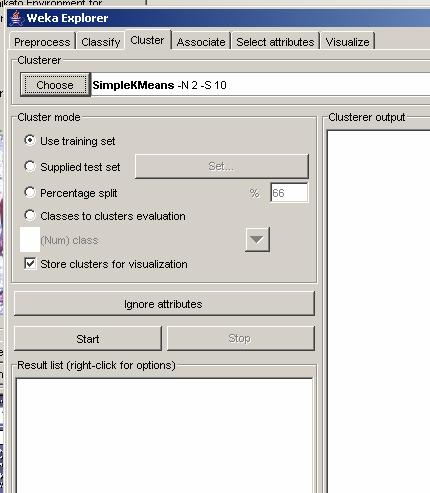
Task: Select the Use training set radio button
Action: 30,140
